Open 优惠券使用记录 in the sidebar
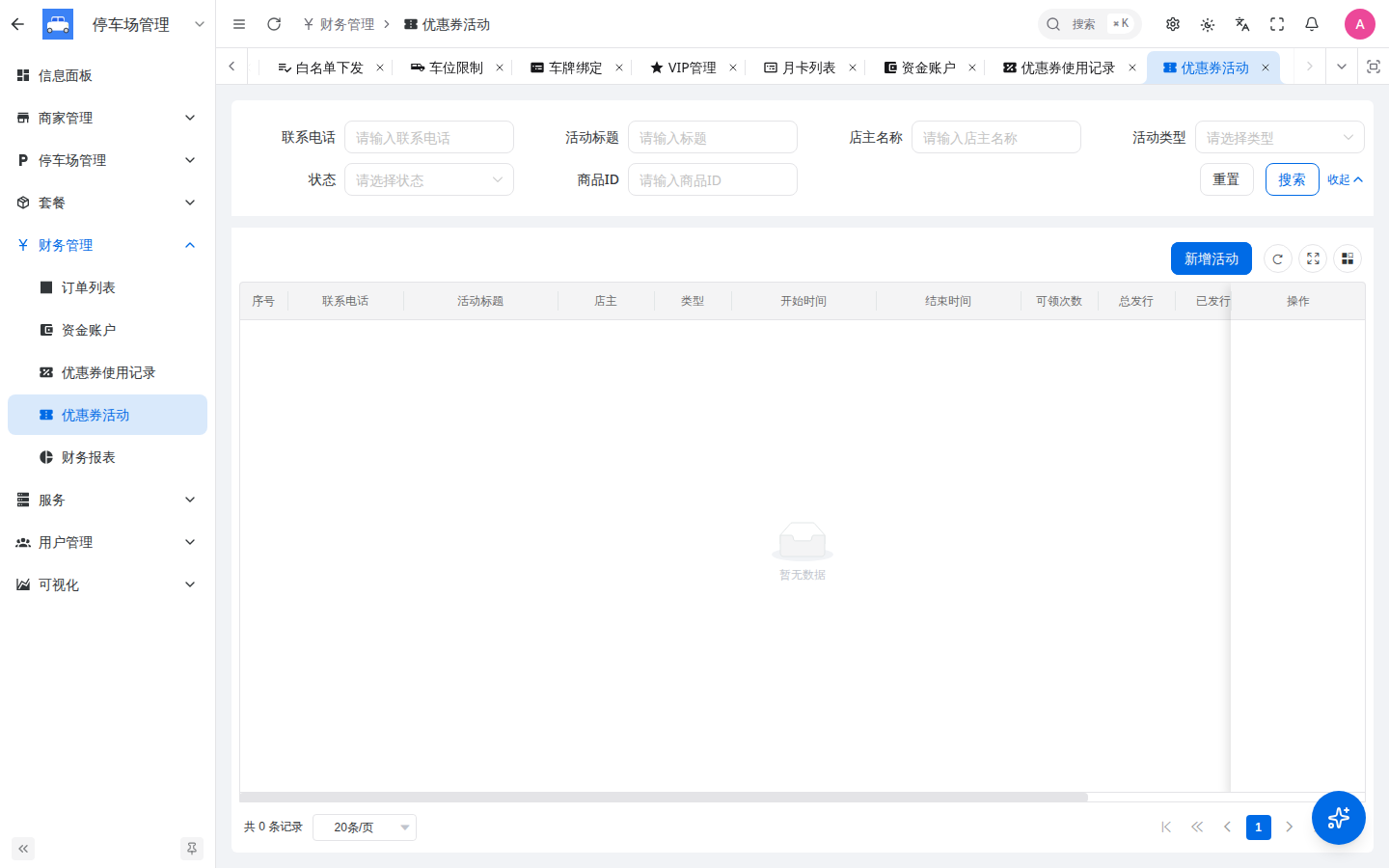1389x868 pixels. (107, 372)
